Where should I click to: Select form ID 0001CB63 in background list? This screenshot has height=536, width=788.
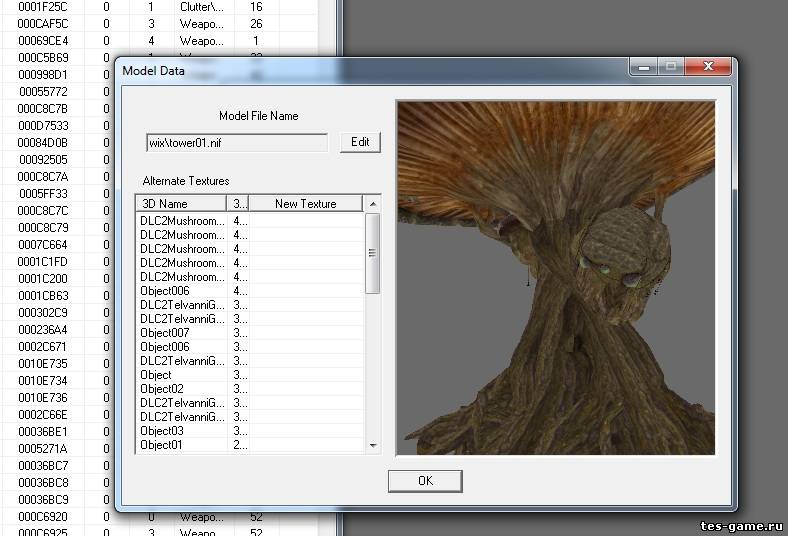click(x=42, y=296)
